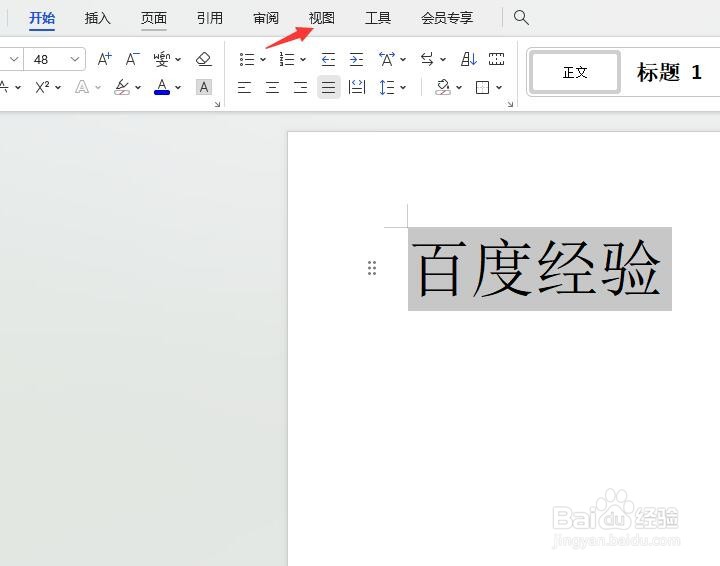Click the outlined A text effects icon
Image resolution: width=720 pixels, height=566 pixels.
coord(82,87)
